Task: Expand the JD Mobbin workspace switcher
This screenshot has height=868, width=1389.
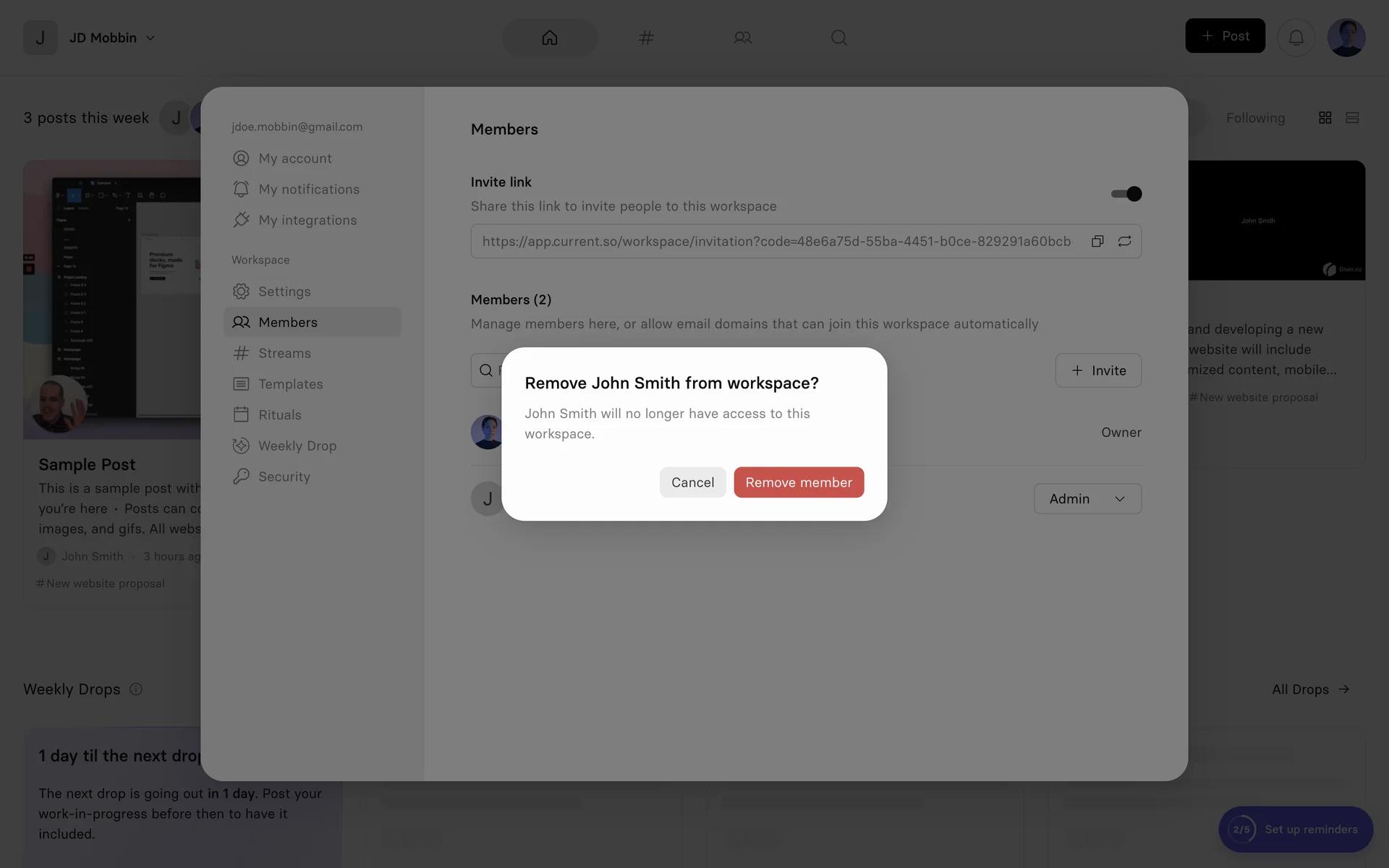Action: click(112, 38)
